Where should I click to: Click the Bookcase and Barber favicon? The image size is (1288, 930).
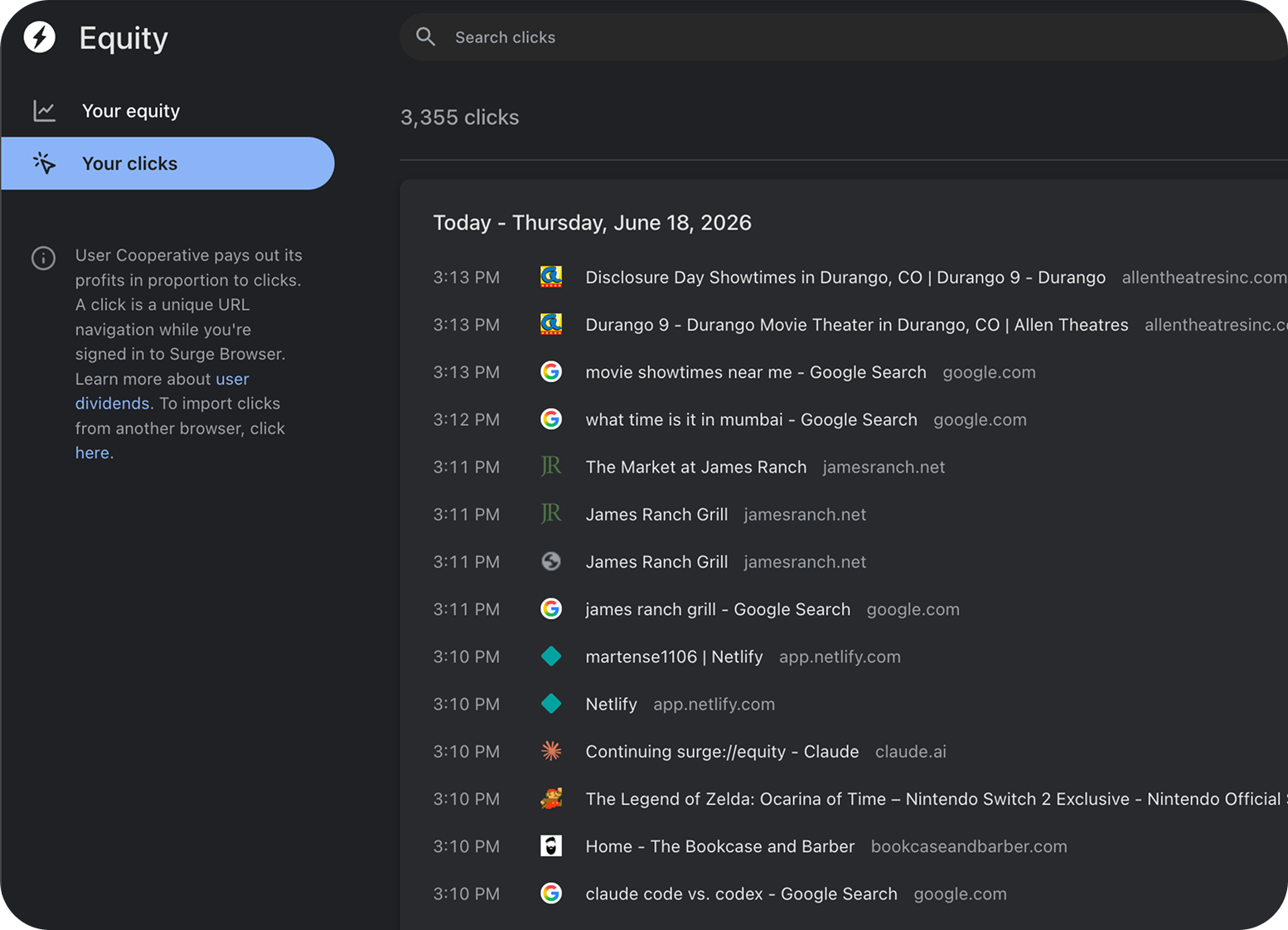tap(551, 845)
